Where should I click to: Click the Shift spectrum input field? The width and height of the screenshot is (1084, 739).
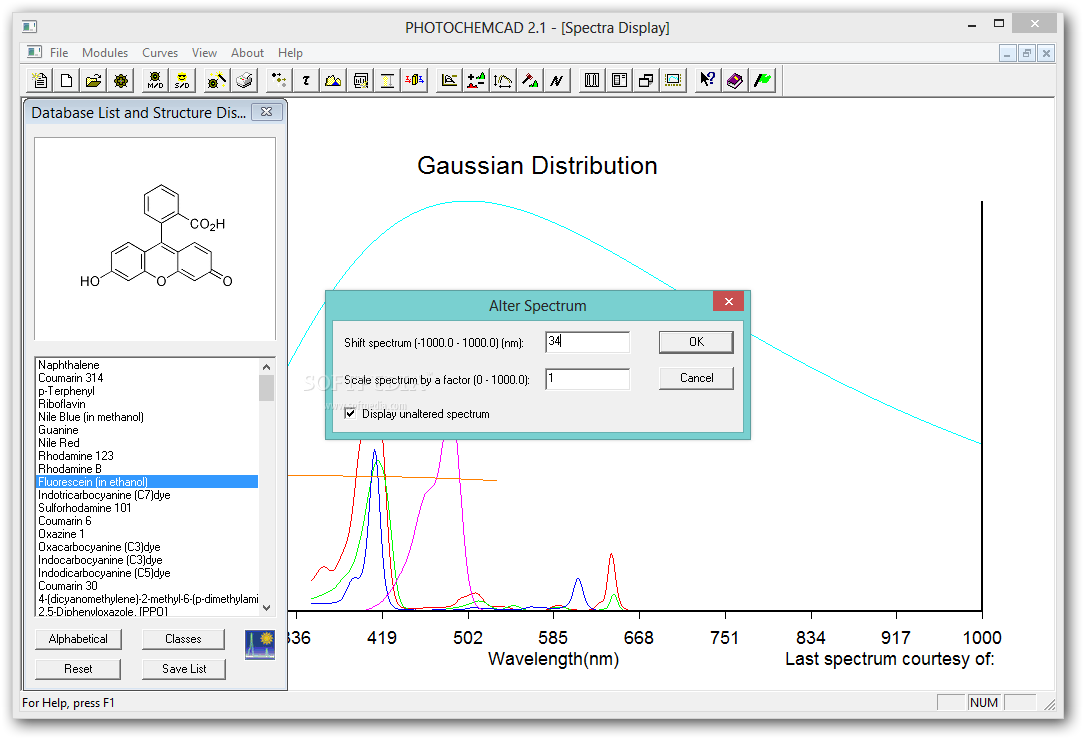click(588, 342)
